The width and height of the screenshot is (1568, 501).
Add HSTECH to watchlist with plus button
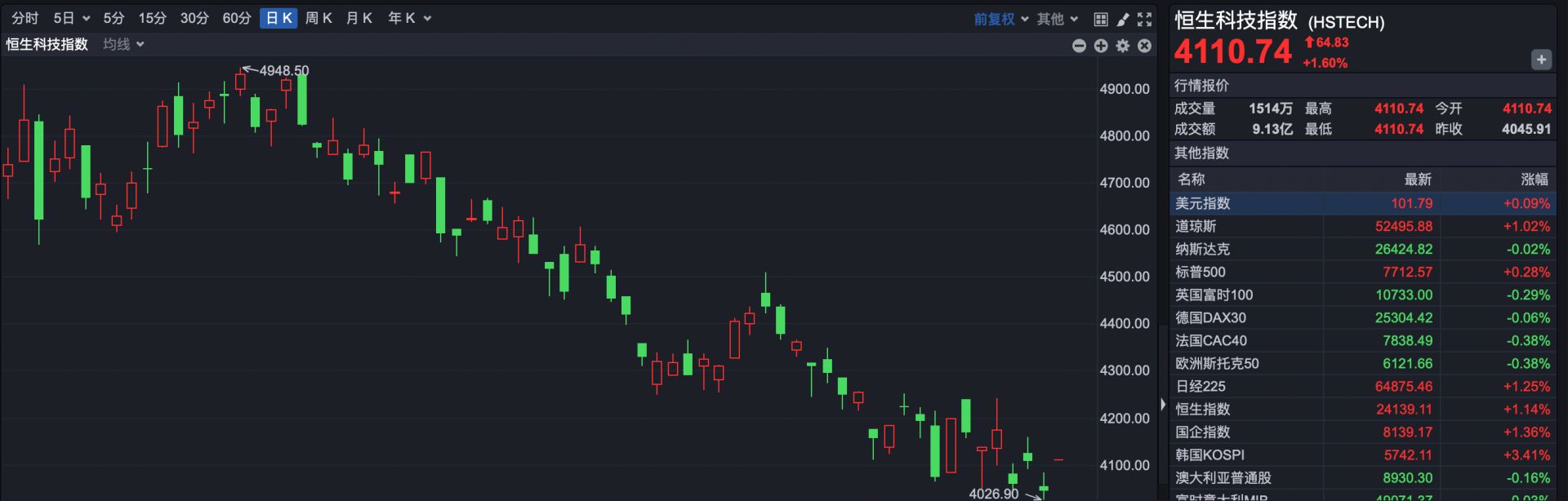coord(1541,59)
